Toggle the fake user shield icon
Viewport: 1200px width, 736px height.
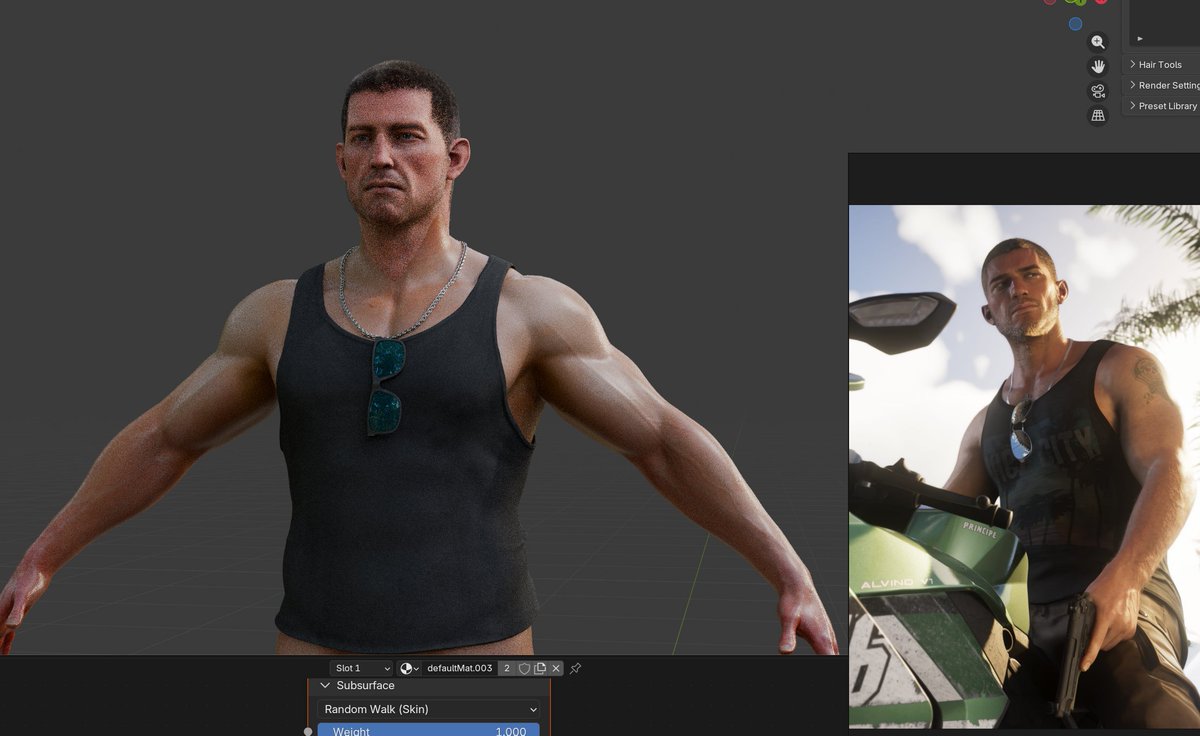524,668
